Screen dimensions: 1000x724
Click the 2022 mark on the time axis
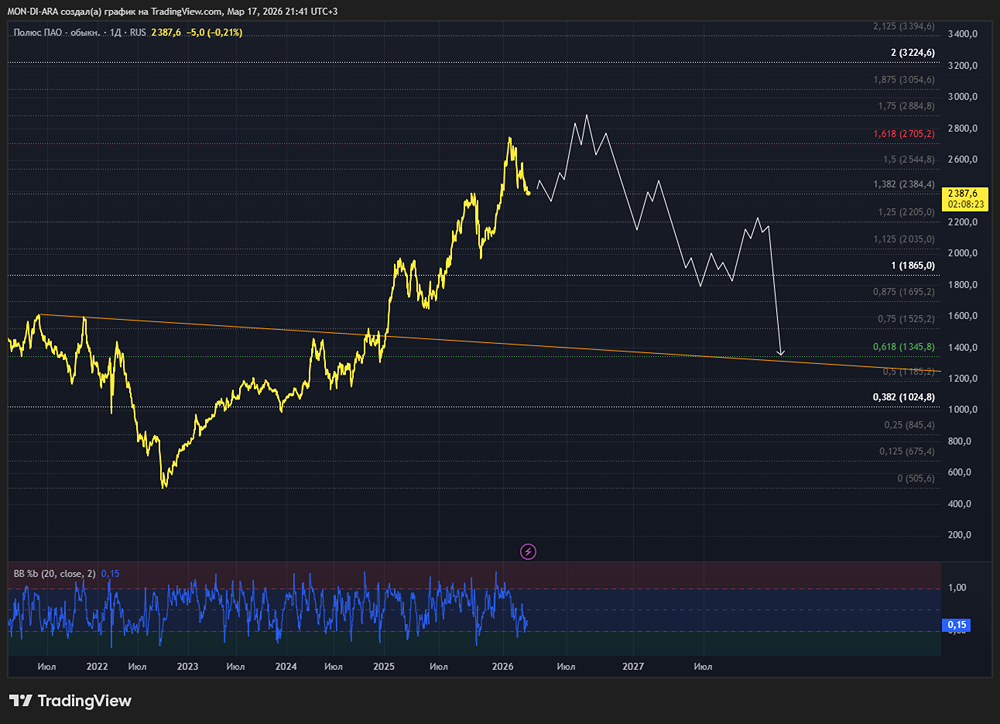pyautogui.click(x=97, y=666)
